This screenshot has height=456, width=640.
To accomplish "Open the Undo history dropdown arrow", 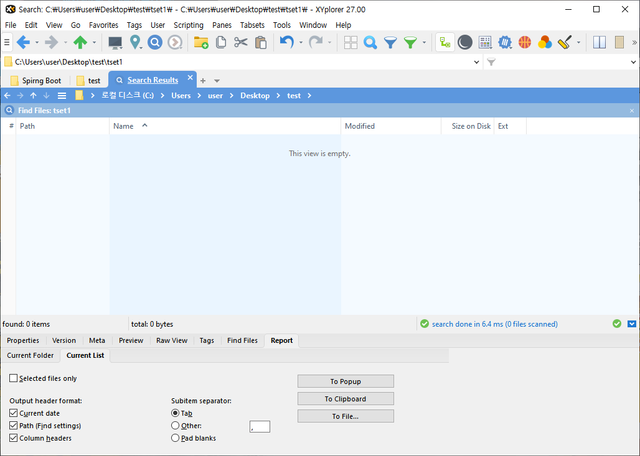I will (x=301, y=42).
